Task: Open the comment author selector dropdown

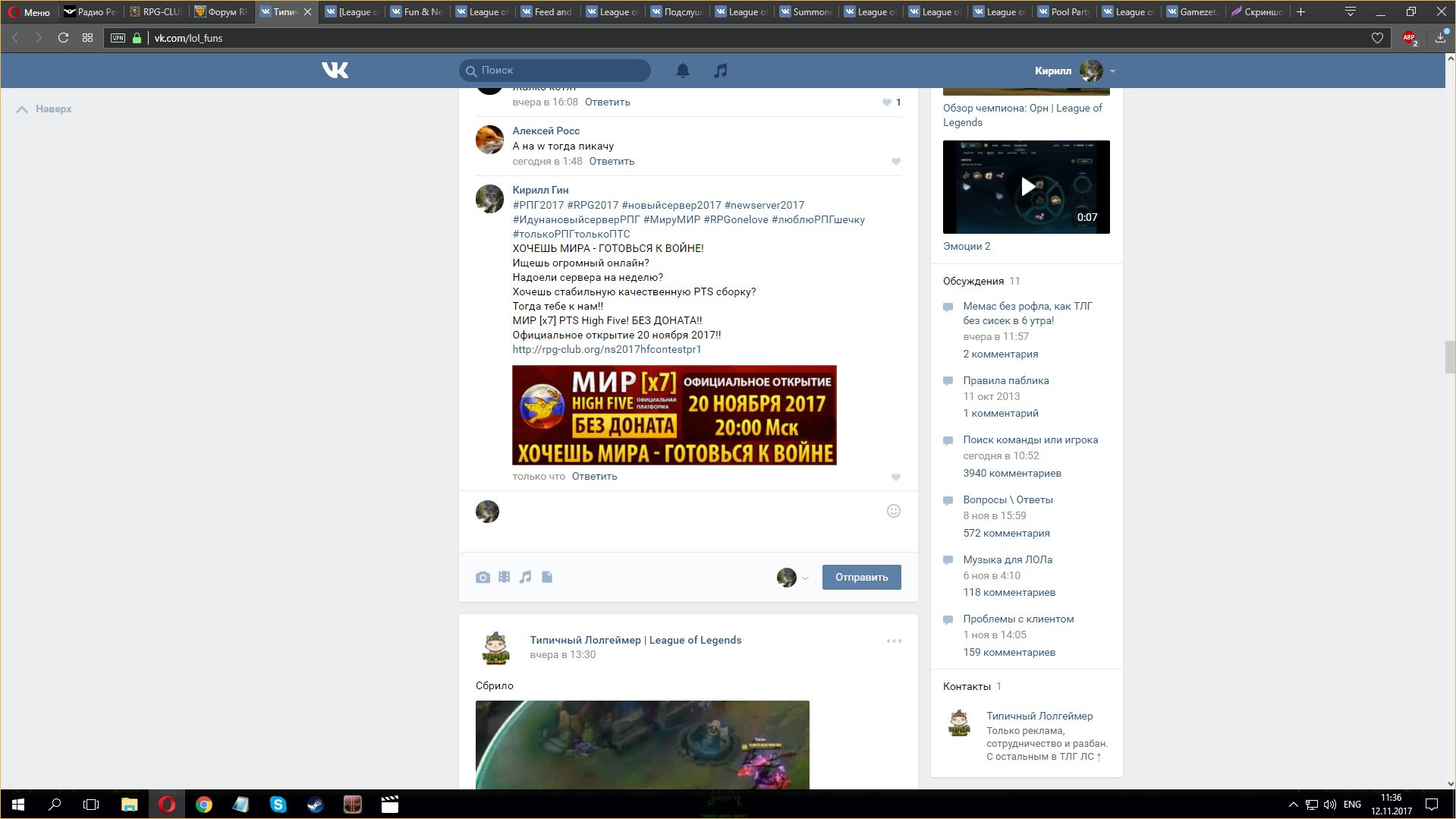Action: (793, 578)
